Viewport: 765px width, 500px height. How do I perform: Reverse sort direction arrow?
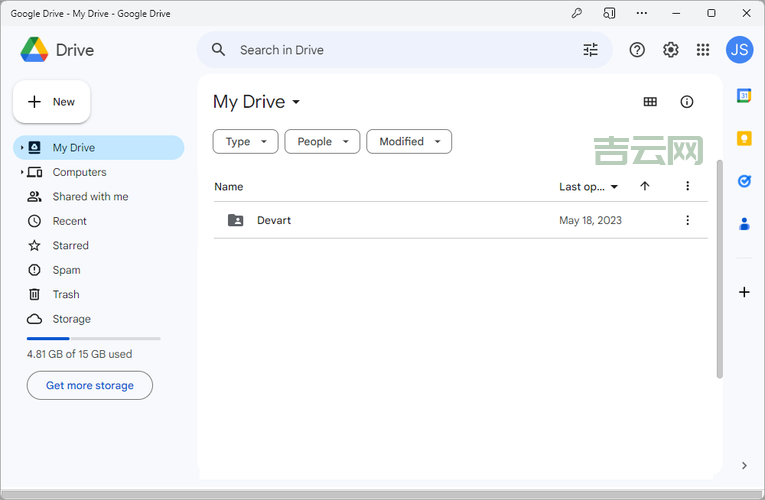645,186
